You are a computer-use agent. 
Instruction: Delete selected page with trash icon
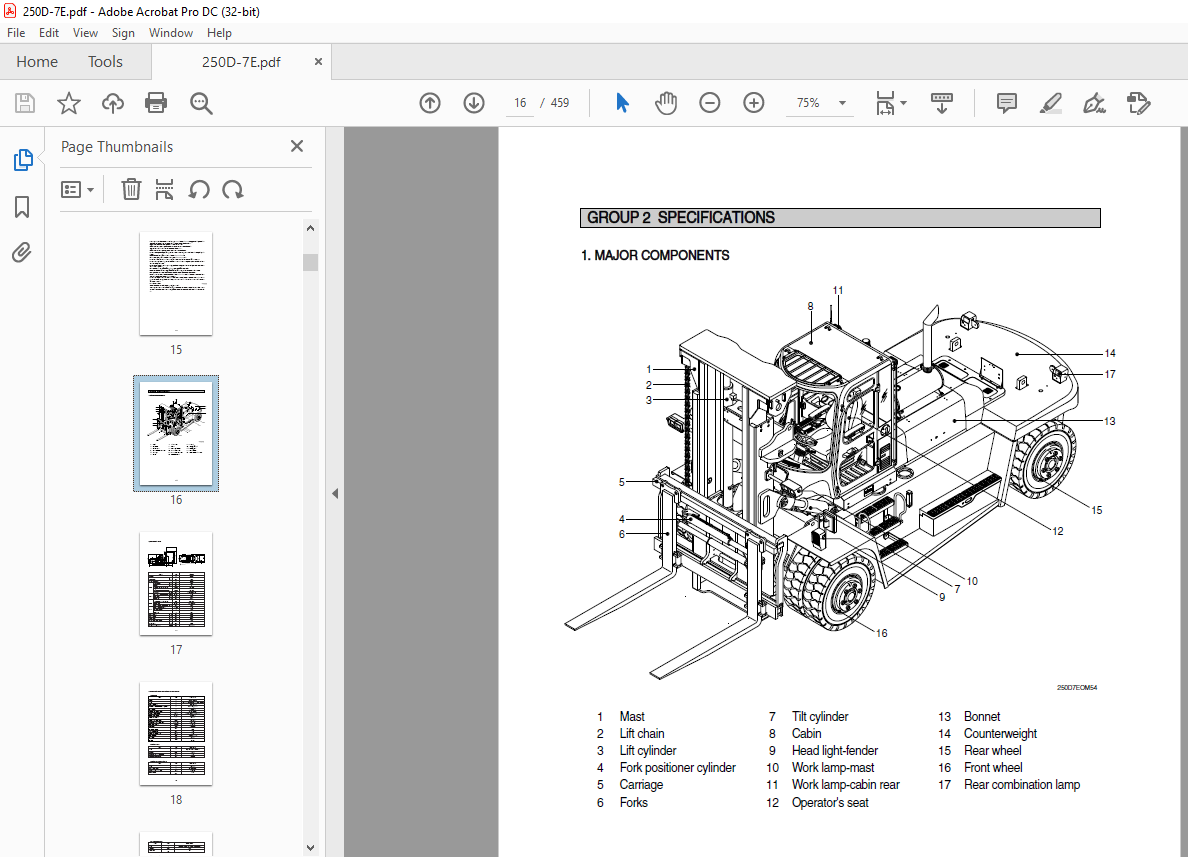tap(131, 189)
